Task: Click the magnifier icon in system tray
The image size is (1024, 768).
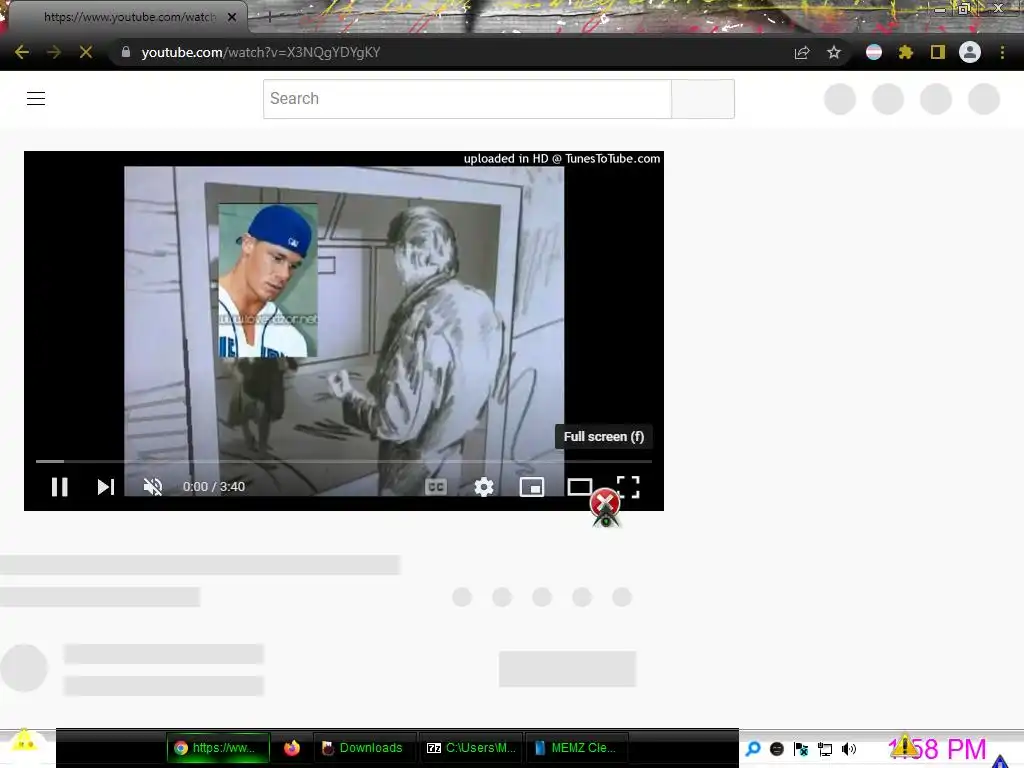Action: click(x=753, y=749)
